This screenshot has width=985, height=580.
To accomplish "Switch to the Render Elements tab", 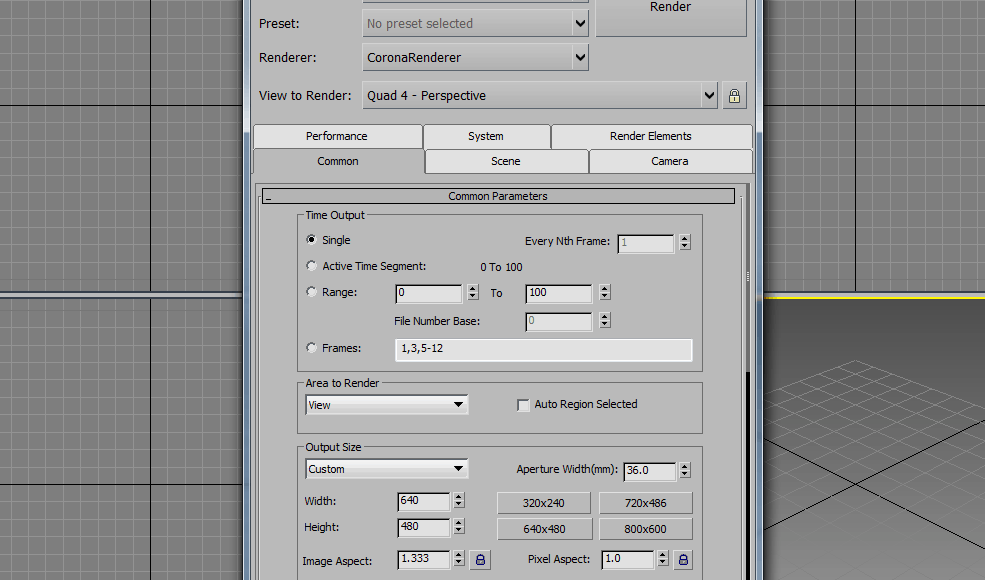I will coord(651,136).
